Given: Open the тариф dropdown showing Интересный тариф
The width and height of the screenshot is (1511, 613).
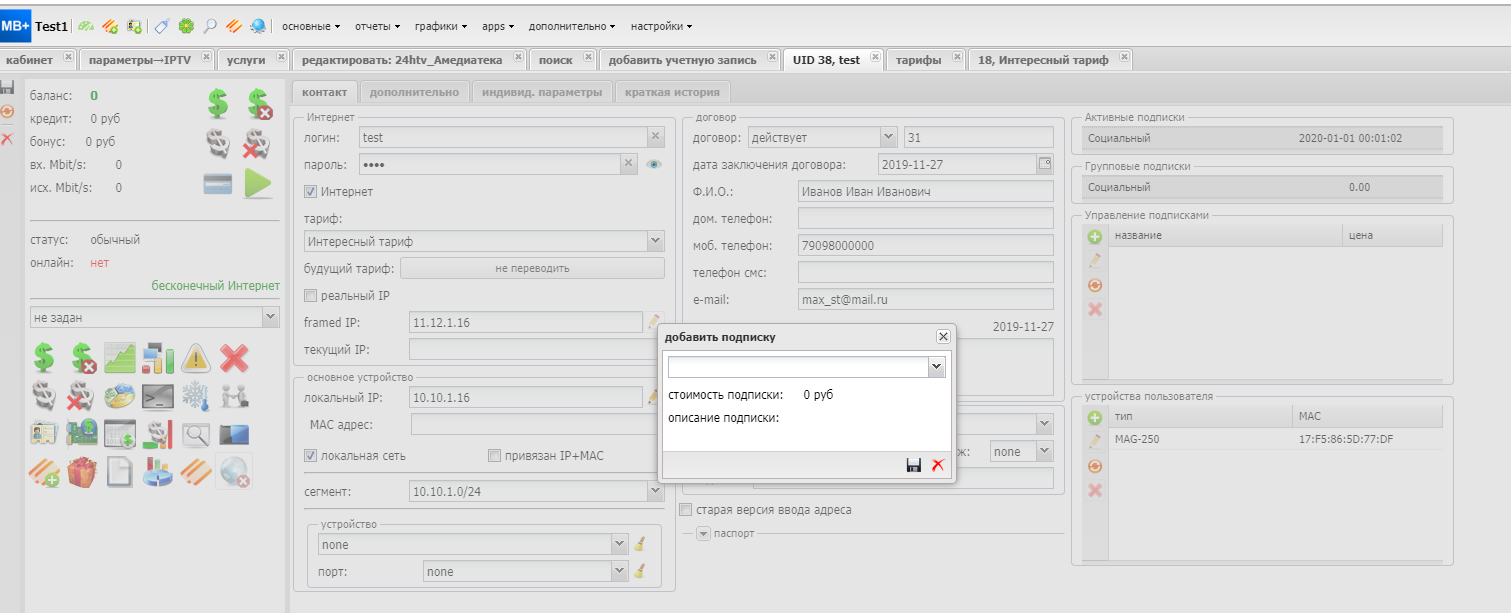Looking at the screenshot, I should point(655,241).
